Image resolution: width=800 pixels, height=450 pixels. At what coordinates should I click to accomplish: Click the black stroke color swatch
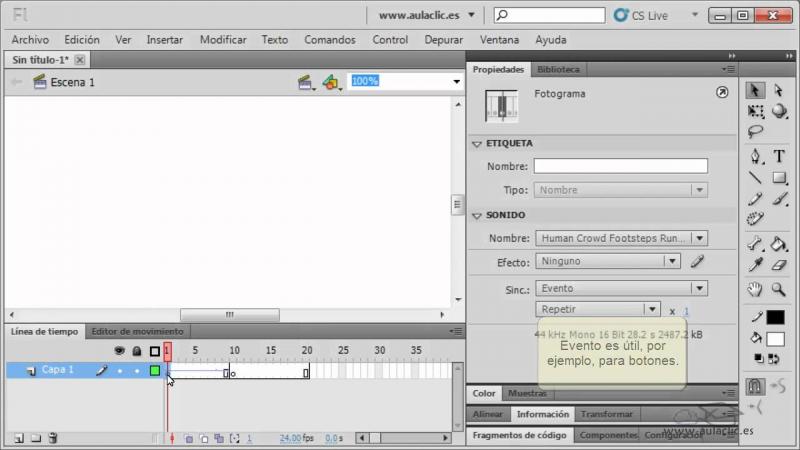[x=775, y=317]
